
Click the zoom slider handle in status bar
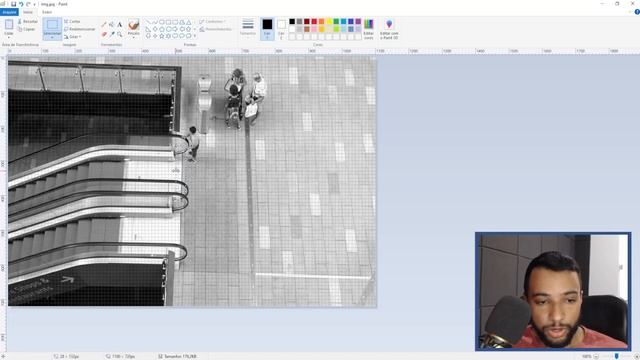pos(616,356)
